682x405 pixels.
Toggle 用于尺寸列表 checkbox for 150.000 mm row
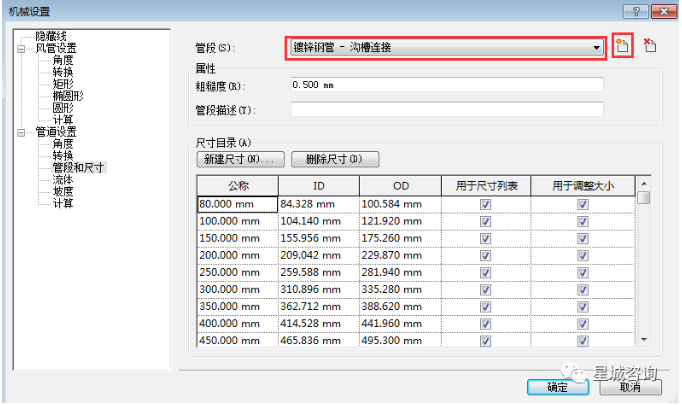[x=486, y=238]
